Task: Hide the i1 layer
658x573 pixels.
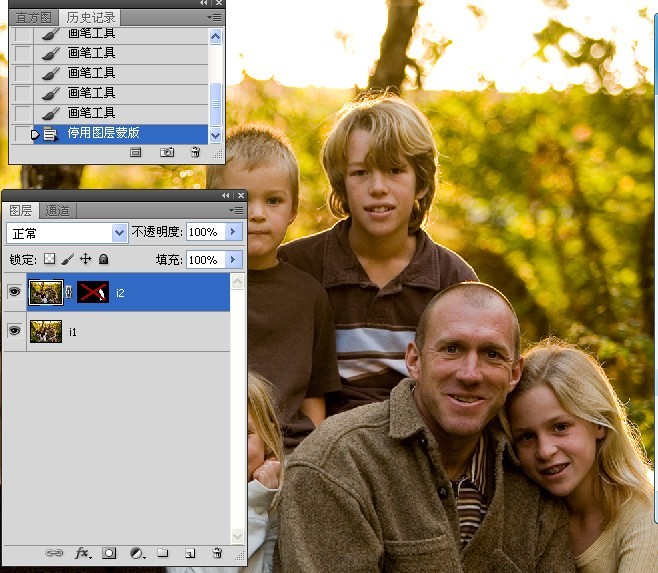Action: click(x=15, y=331)
